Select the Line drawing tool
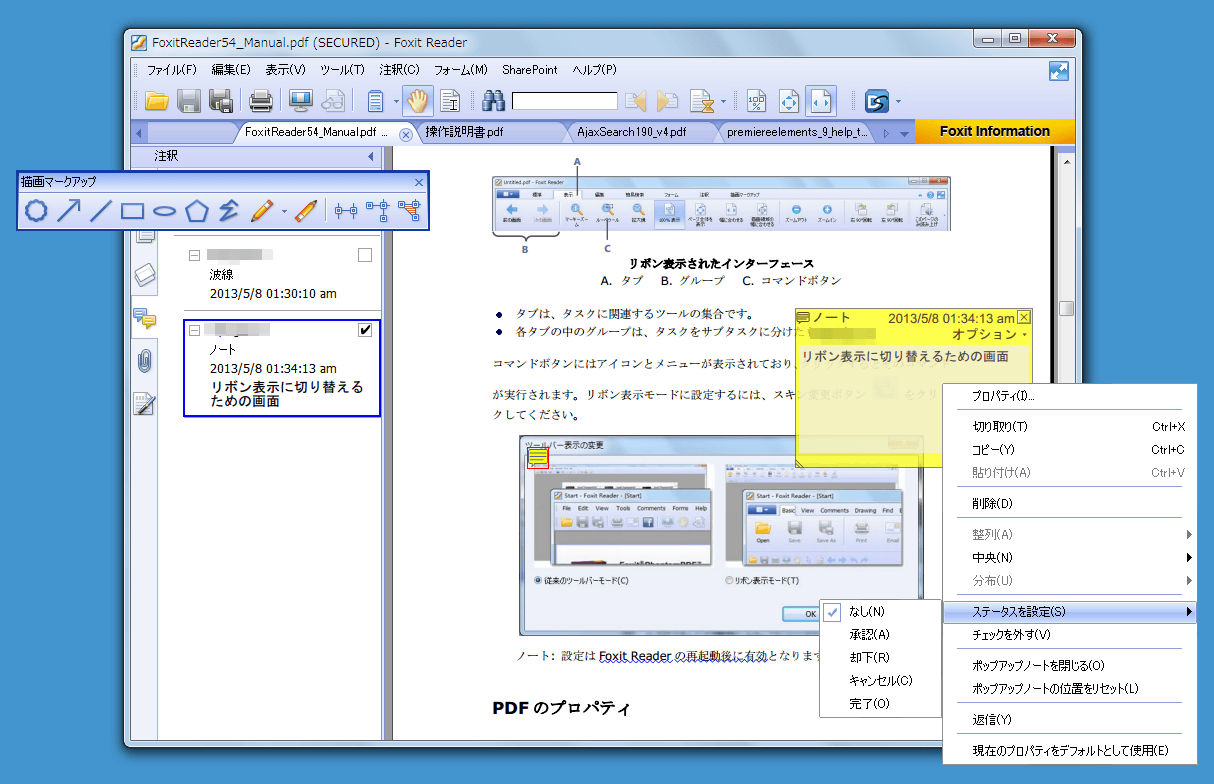The image size is (1214, 784). 101,211
